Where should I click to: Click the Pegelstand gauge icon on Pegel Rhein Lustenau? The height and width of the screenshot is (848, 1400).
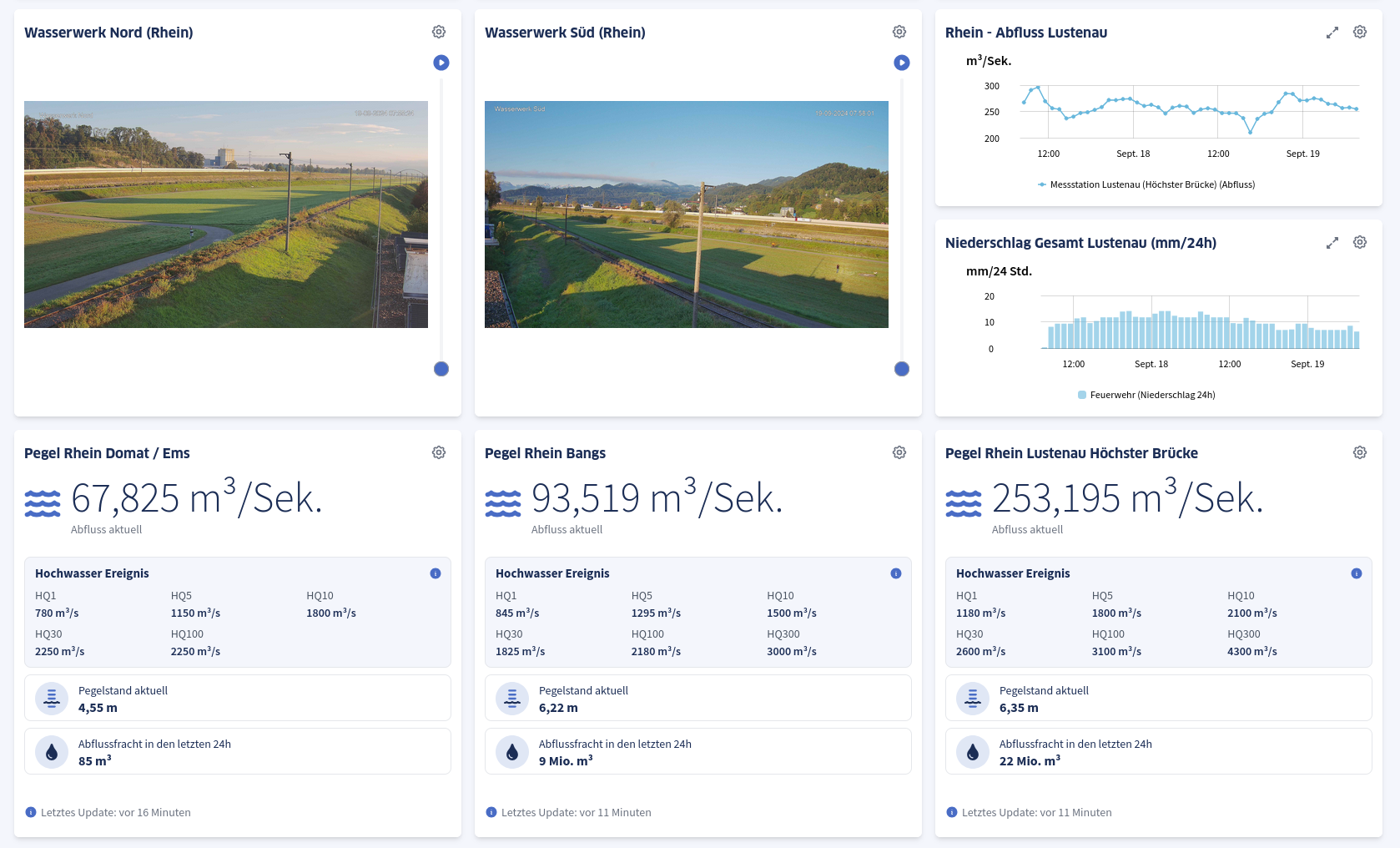971,697
